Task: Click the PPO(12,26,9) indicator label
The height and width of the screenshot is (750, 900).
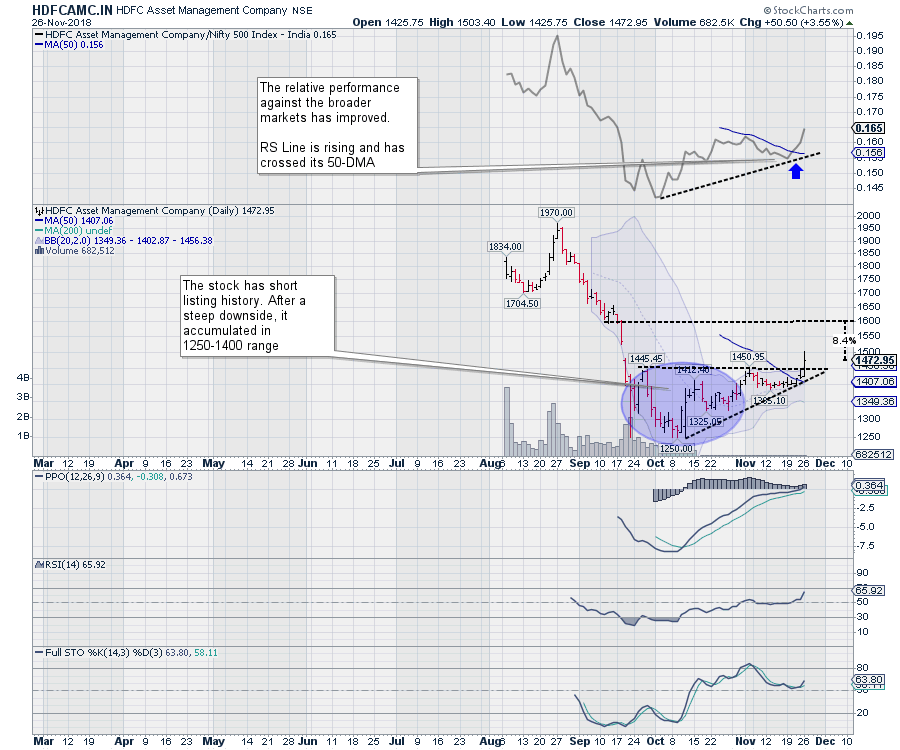Action: [x=114, y=477]
